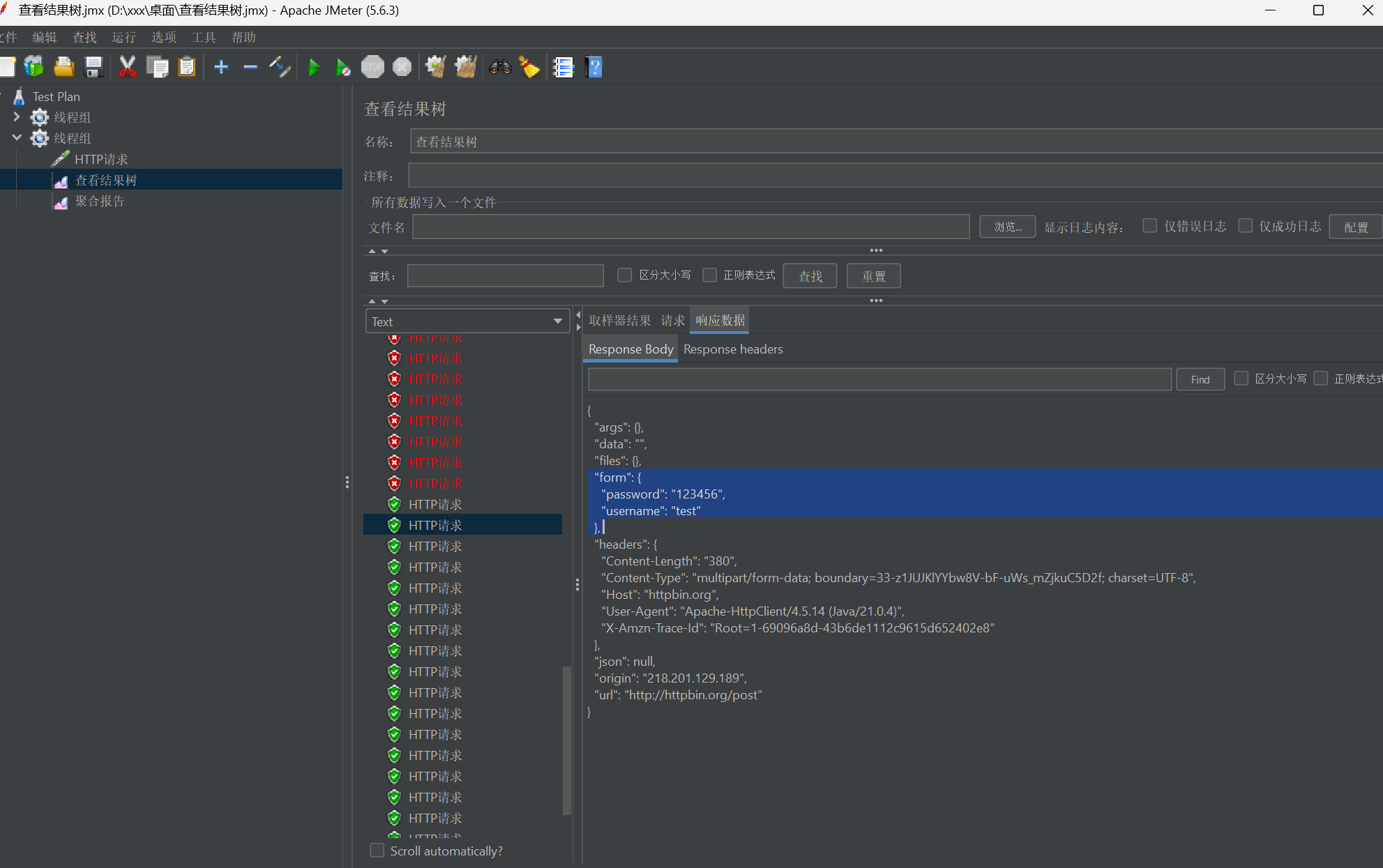Screen dimensions: 1383x868
Task: Switch to Response headers tab
Action: click(733, 349)
